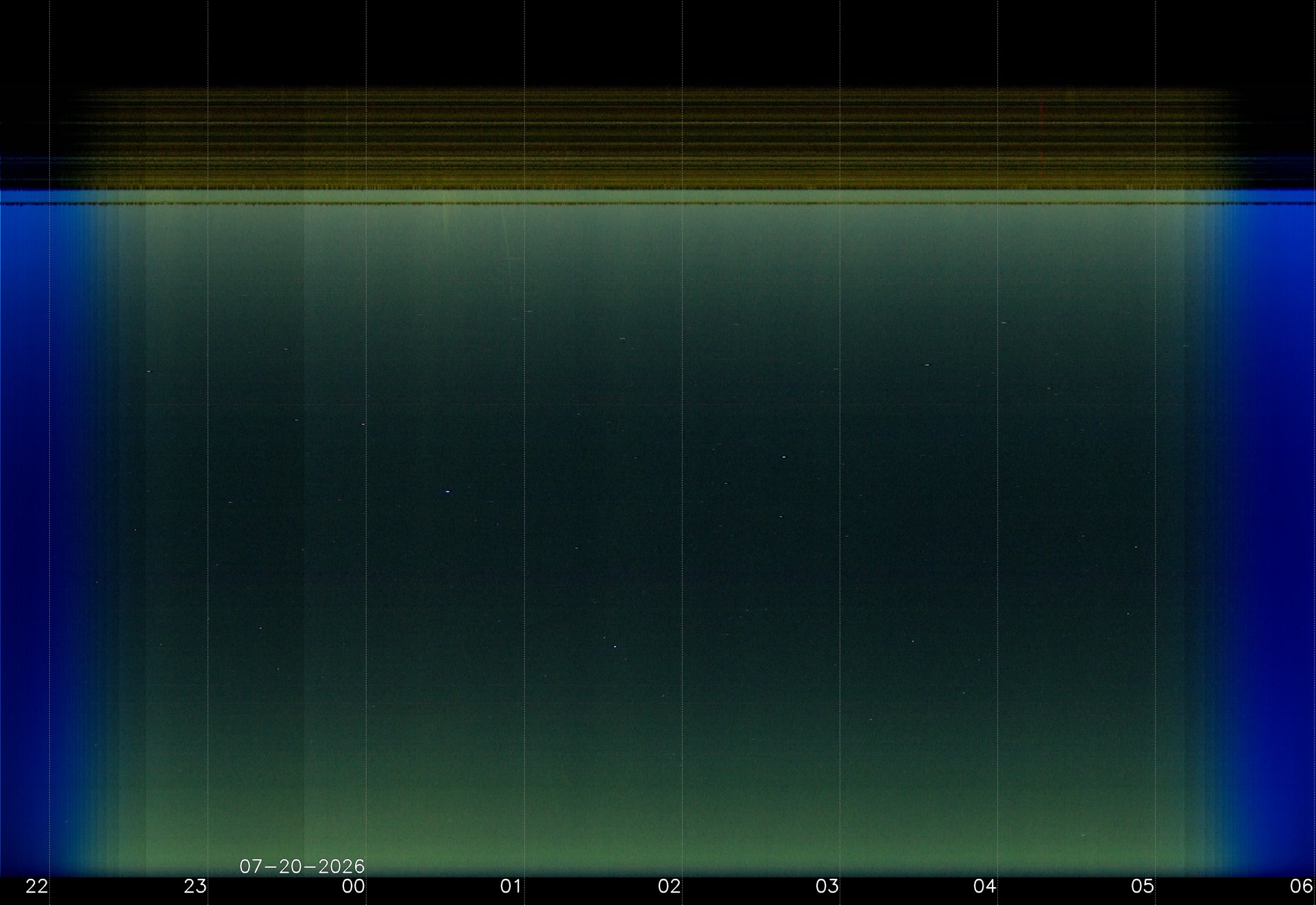1316x905 pixels.
Task: Select the 05 hour label
Action: pyautogui.click(x=1143, y=886)
